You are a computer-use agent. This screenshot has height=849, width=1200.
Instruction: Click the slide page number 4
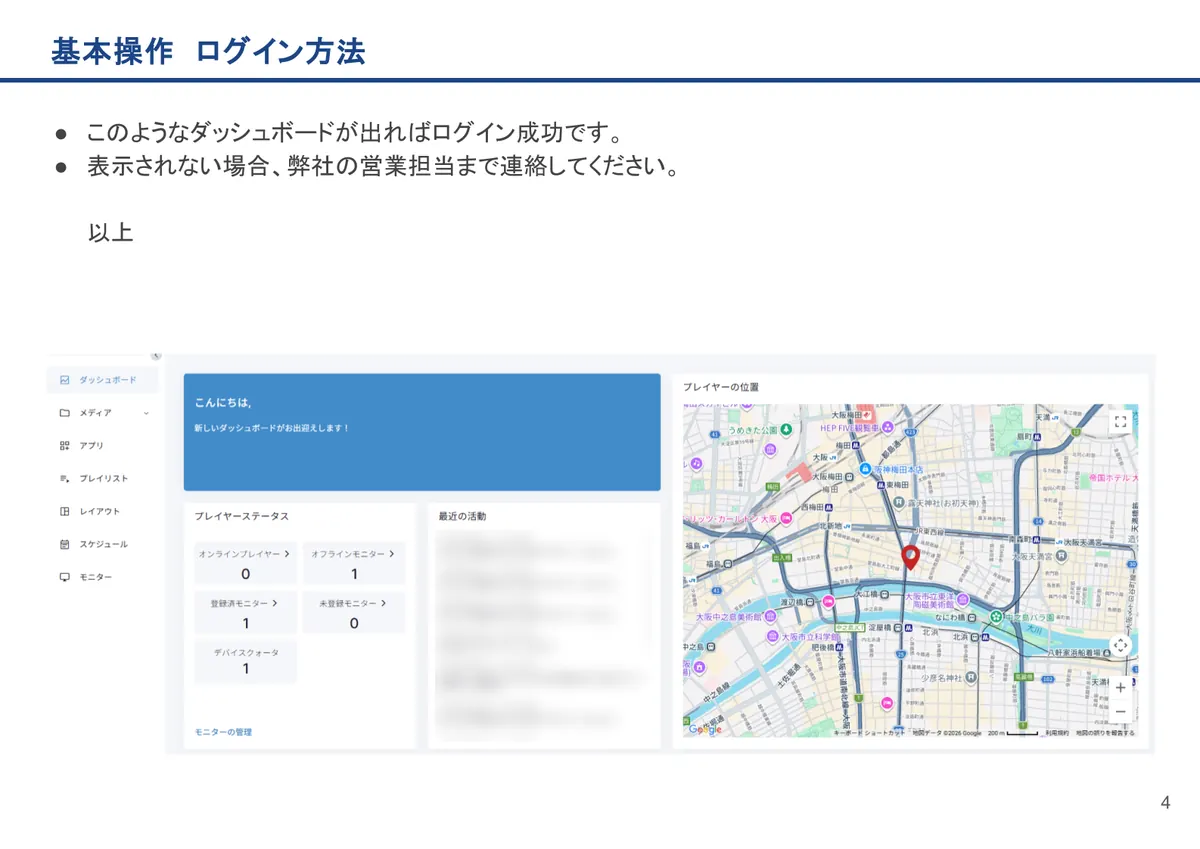pyautogui.click(x=1165, y=802)
